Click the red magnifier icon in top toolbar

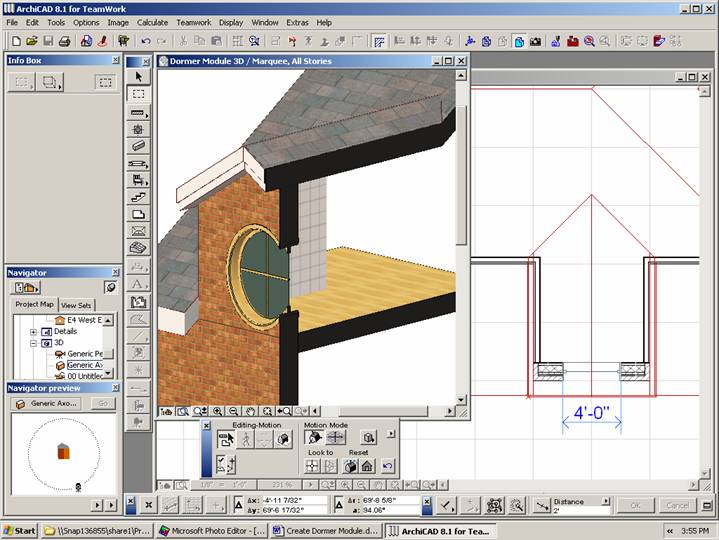pos(589,41)
